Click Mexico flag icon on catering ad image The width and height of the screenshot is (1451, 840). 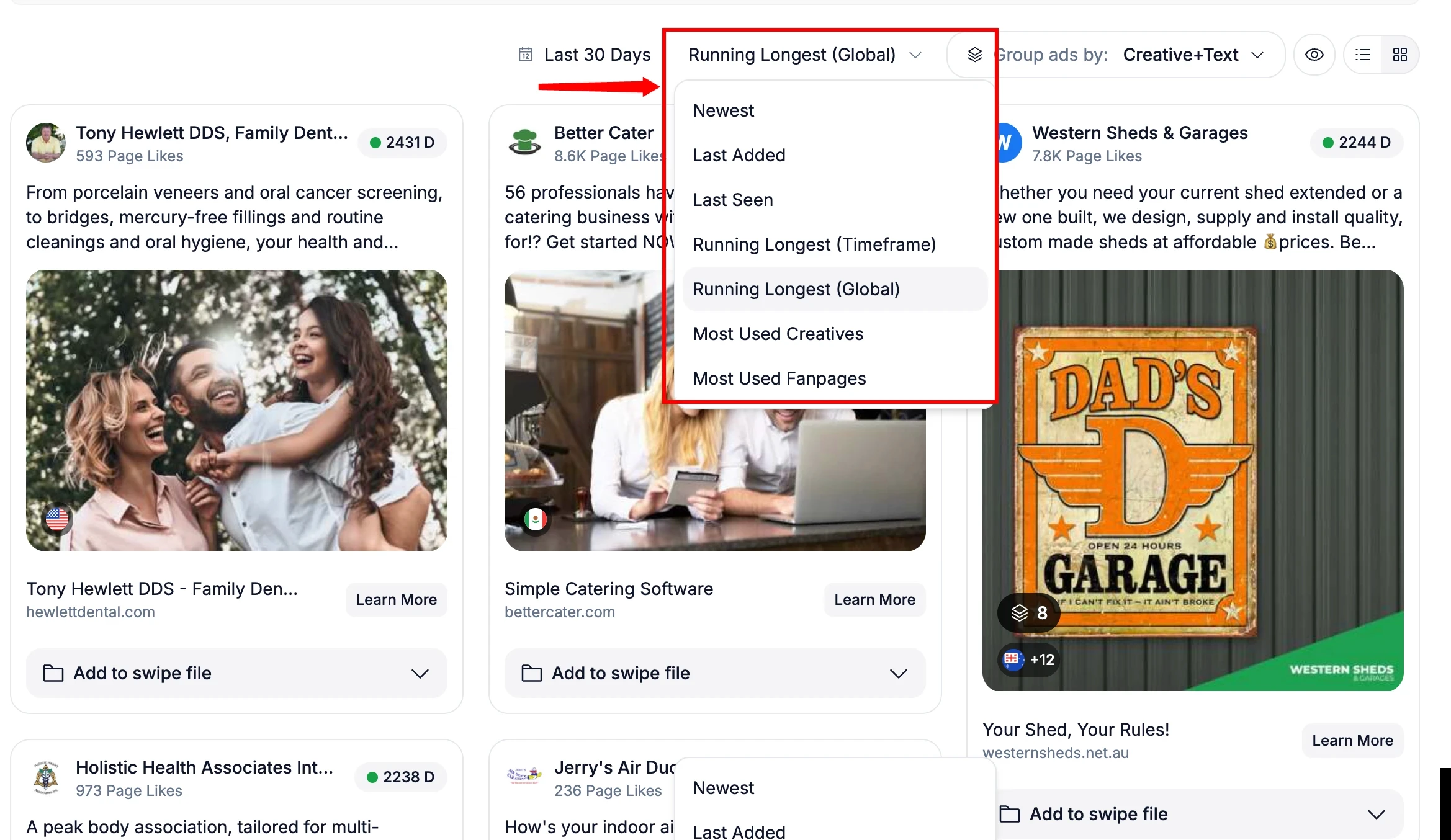tap(535, 519)
